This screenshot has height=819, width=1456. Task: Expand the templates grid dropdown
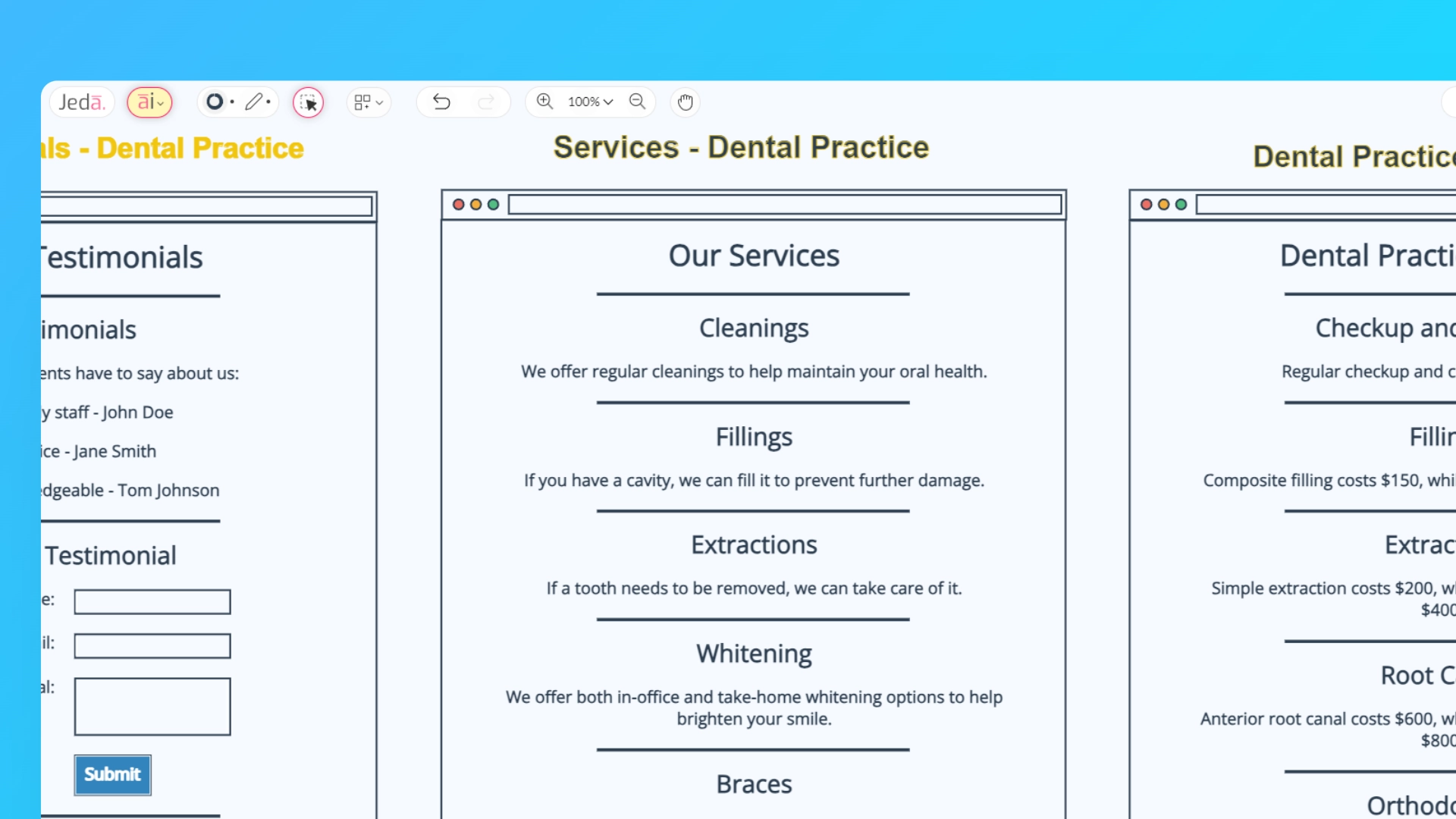369,102
